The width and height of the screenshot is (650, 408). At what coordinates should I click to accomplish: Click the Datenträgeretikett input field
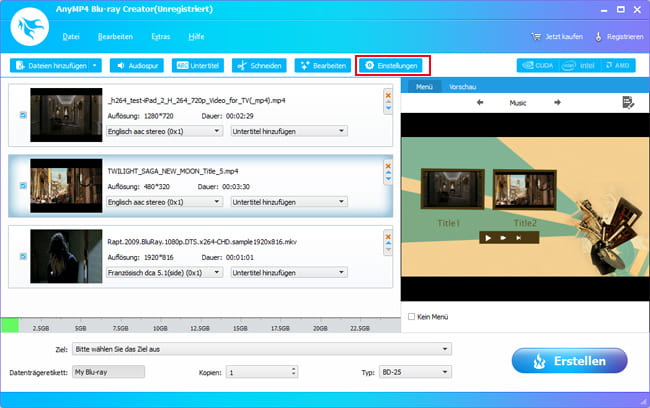(109, 372)
